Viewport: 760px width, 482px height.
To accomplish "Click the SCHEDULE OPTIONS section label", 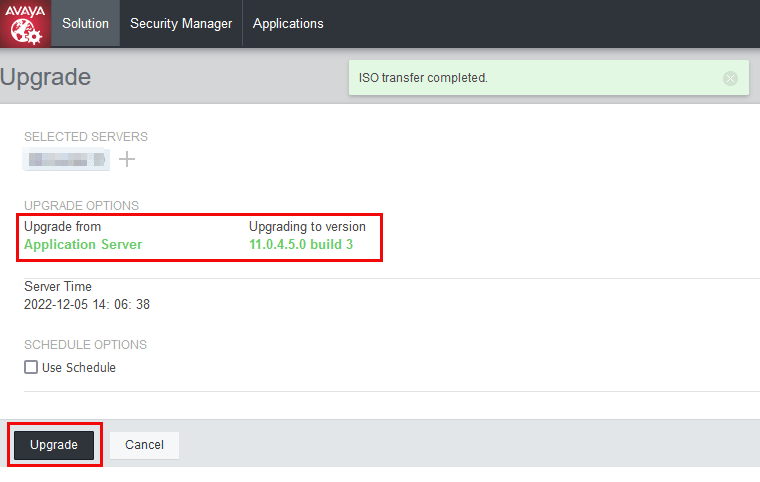I will pyautogui.click(x=85, y=345).
